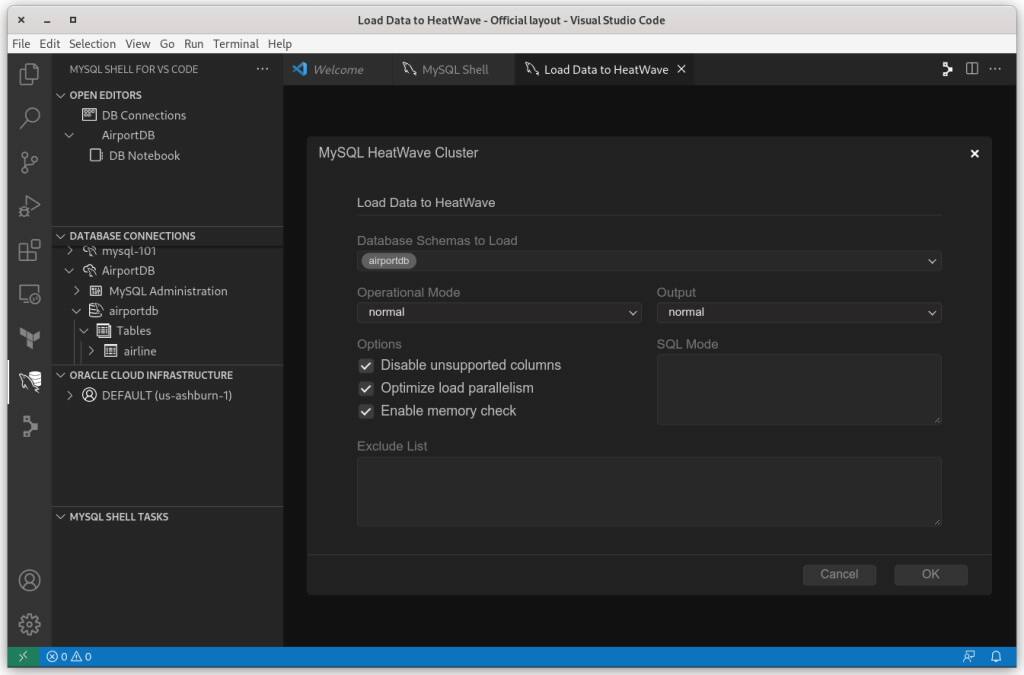Click the airline table icon
1024x675 pixels.
[111, 351]
